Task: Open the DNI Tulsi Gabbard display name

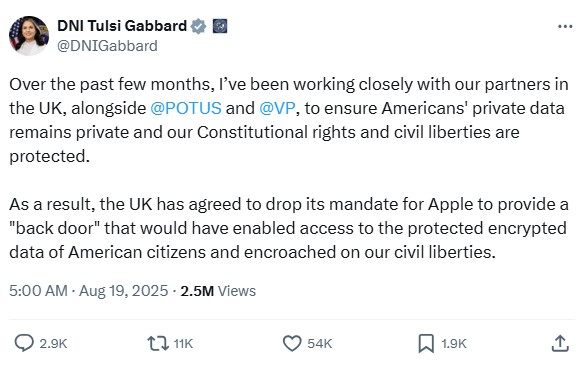Action: click(122, 26)
